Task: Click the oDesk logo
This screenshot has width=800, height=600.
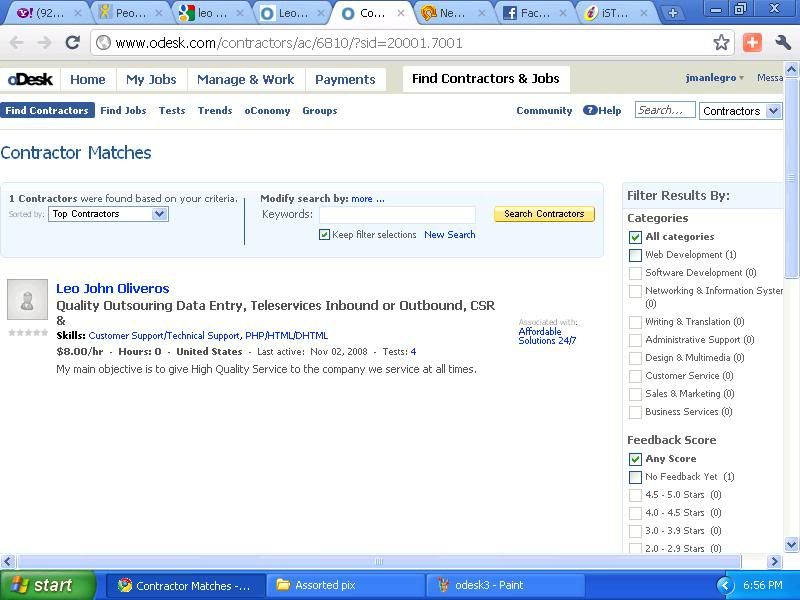Action: [30, 79]
